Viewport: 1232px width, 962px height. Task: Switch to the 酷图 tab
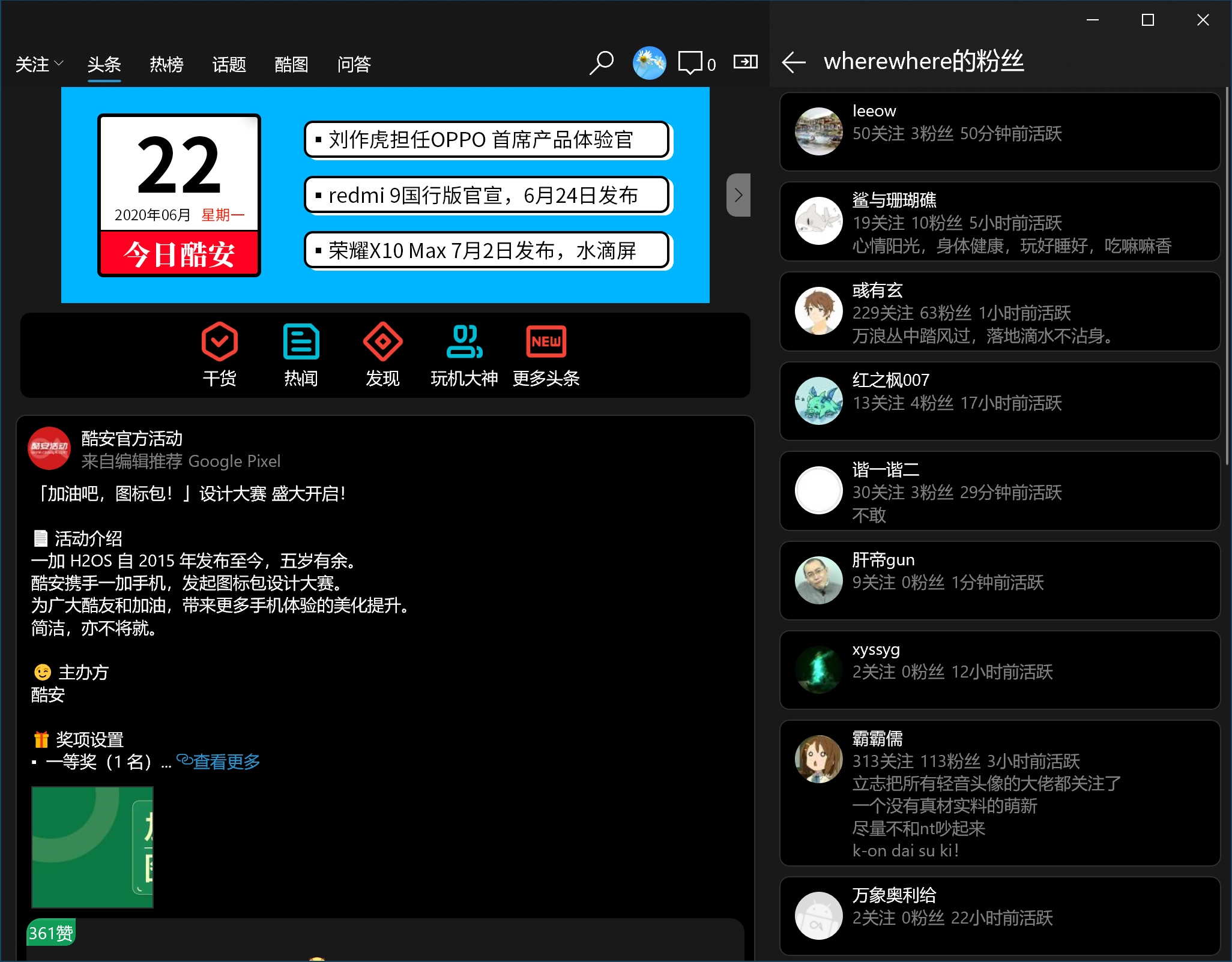[291, 64]
